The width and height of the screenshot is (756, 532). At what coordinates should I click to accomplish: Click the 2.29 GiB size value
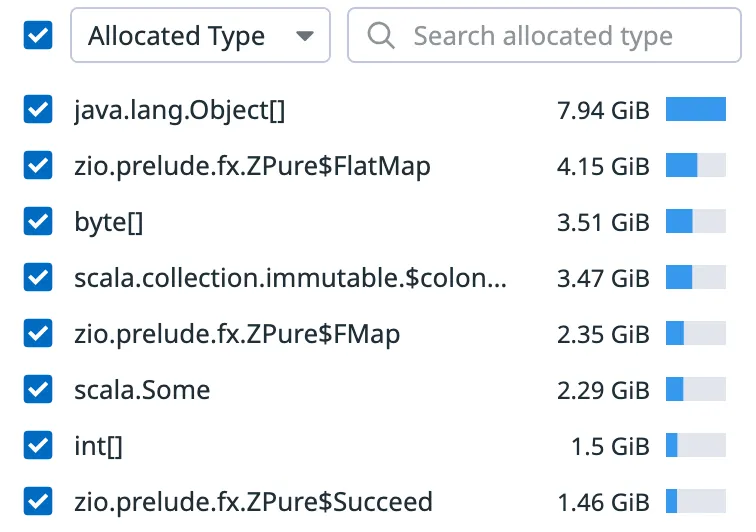pos(603,389)
